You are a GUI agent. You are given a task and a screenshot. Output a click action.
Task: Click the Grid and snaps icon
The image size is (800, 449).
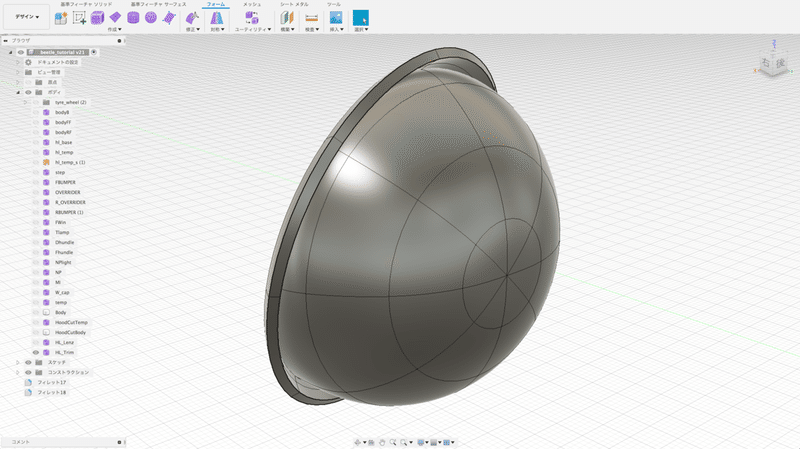434,442
